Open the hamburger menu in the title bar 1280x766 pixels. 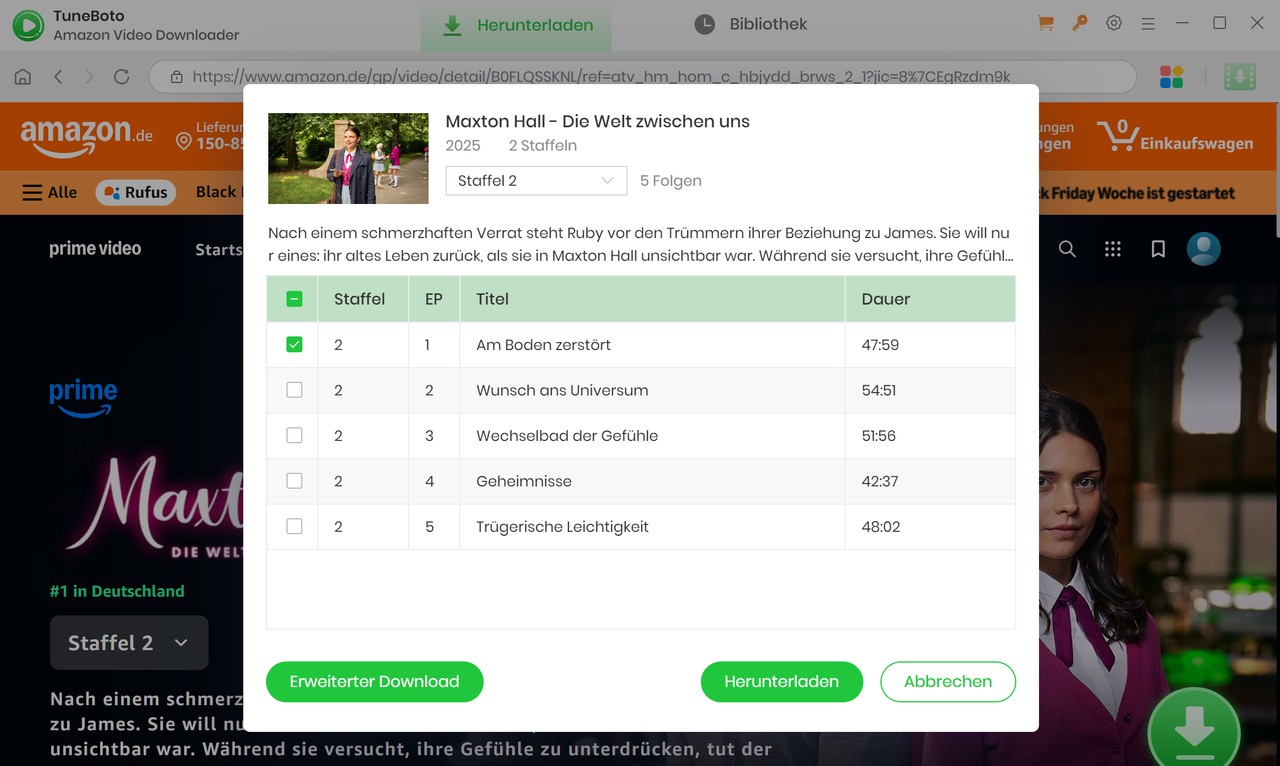(1145, 22)
